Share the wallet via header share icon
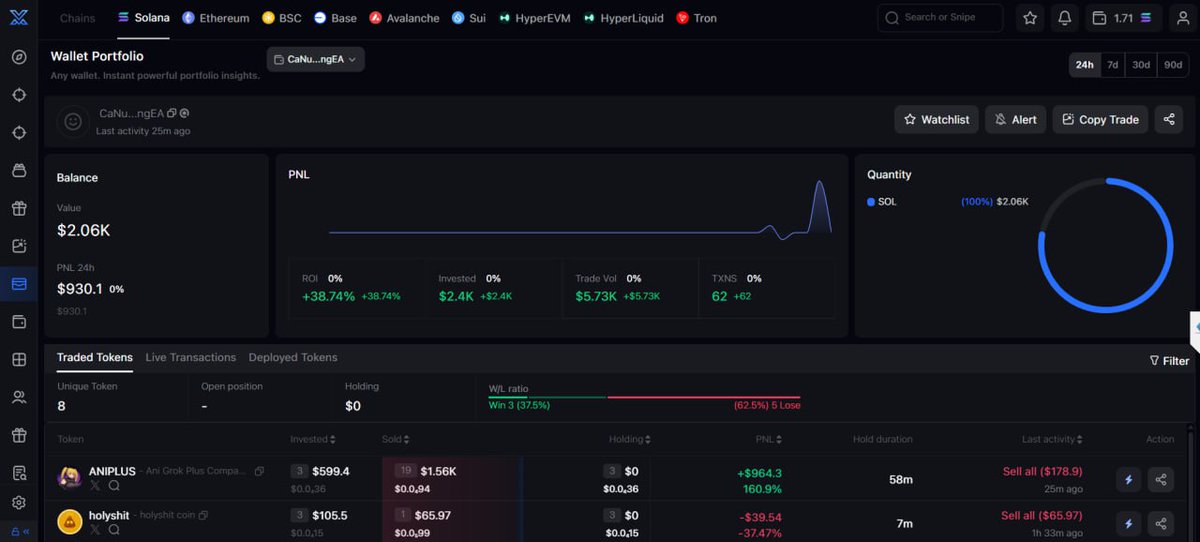The height and width of the screenshot is (542, 1200). (x=1169, y=119)
